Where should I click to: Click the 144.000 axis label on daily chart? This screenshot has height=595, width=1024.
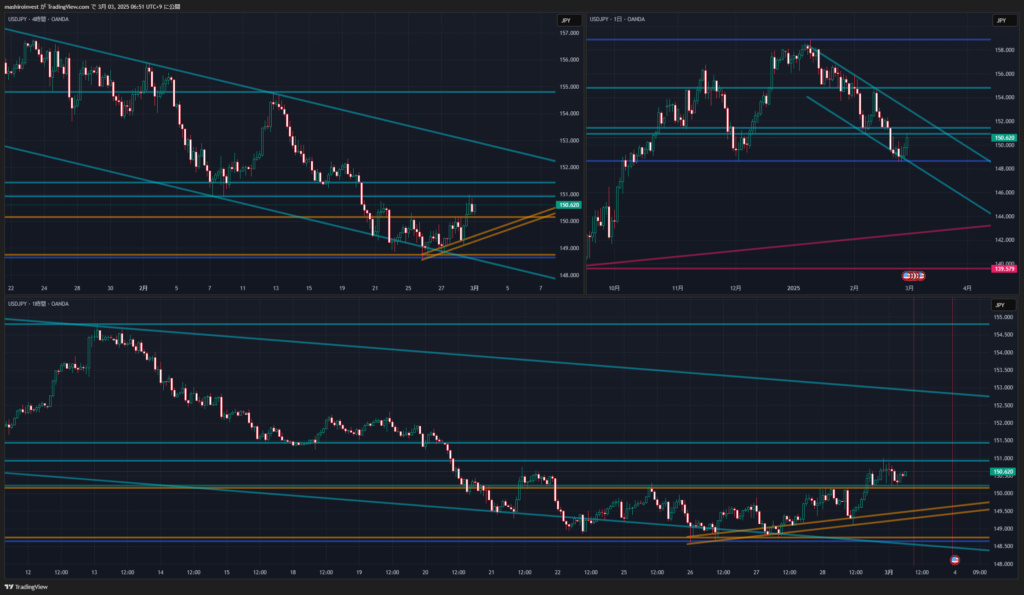(1004, 216)
